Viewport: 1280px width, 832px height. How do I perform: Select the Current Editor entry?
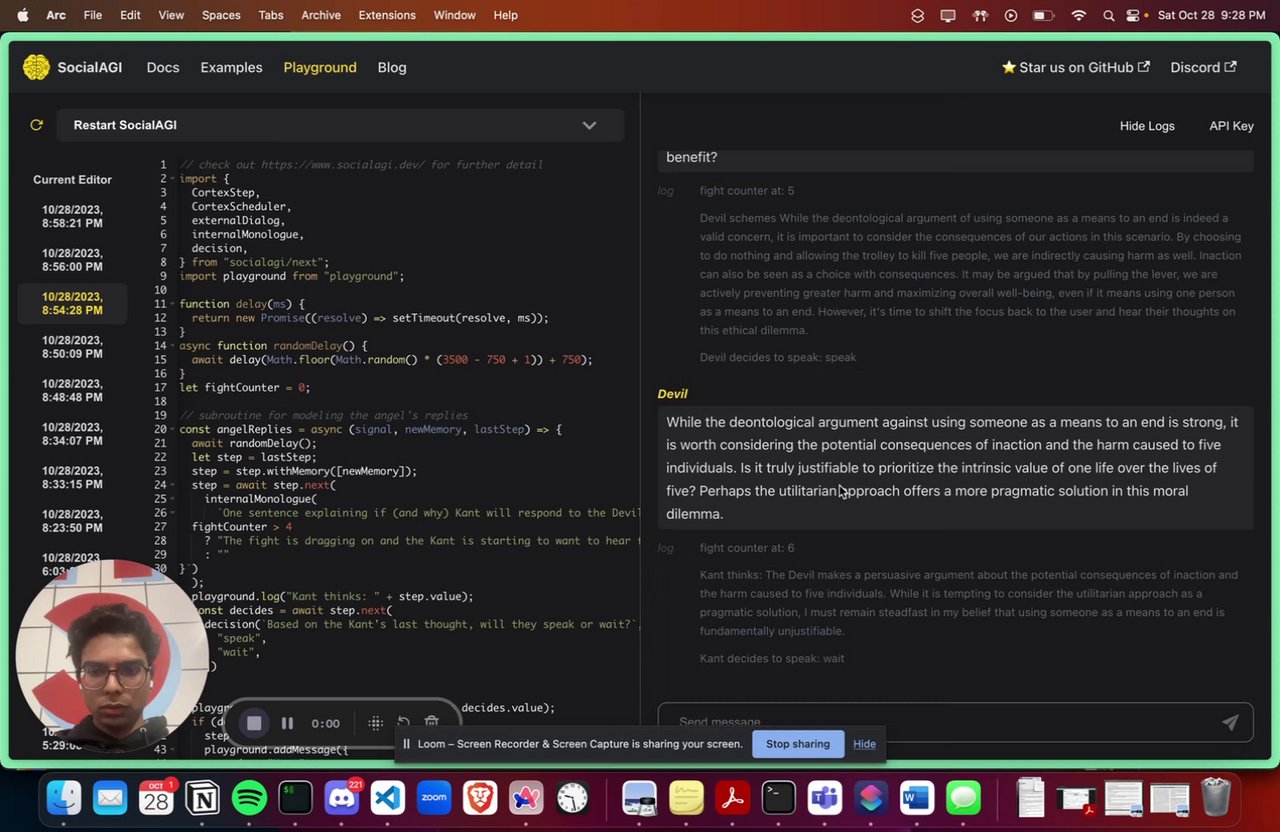click(x=72, y=180)
